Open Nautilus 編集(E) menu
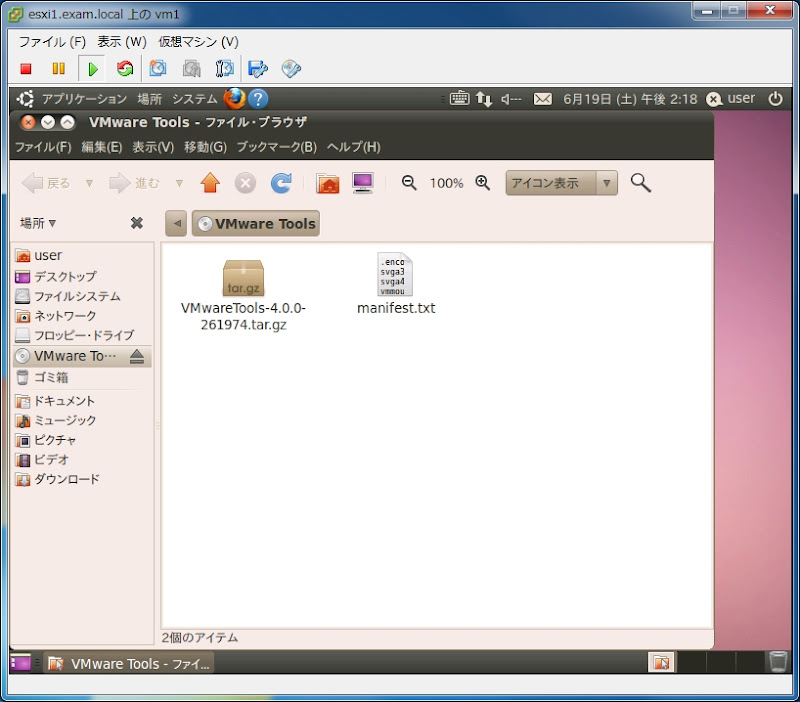This screenshot has height=702, width=800. [102, 147]
